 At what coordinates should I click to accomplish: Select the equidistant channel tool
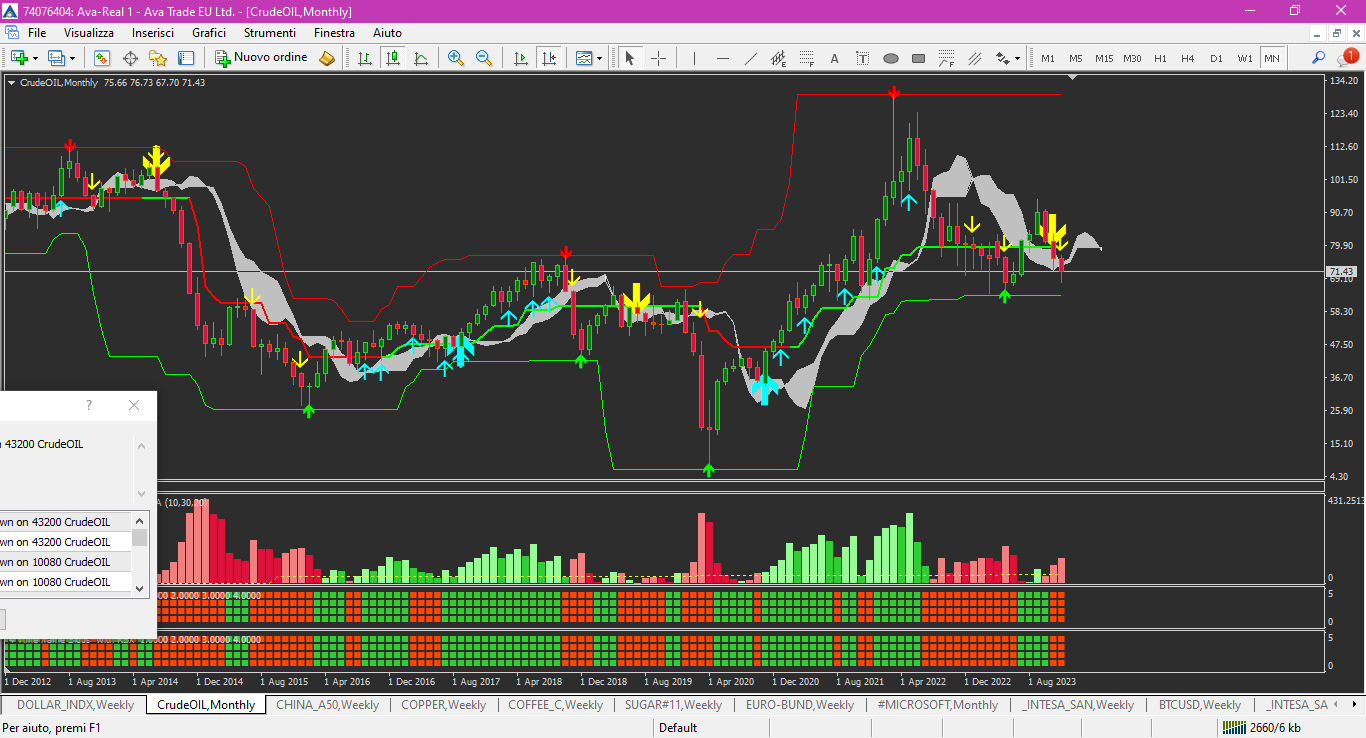pos(778,58)
